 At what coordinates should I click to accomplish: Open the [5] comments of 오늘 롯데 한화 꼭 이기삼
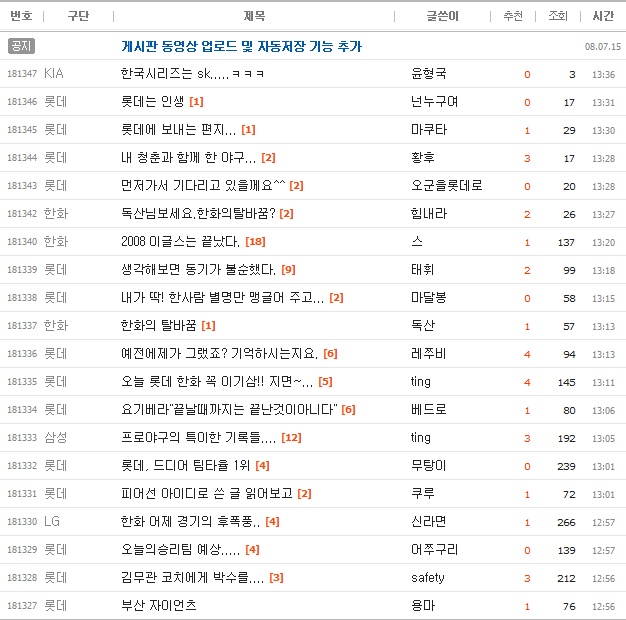(325, 382)
